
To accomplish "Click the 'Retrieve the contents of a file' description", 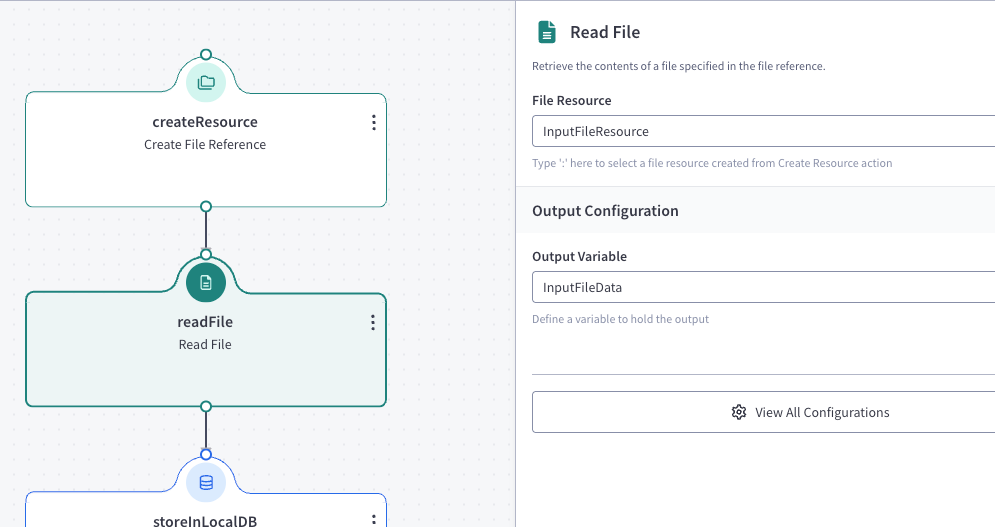I will click(678, 66).
